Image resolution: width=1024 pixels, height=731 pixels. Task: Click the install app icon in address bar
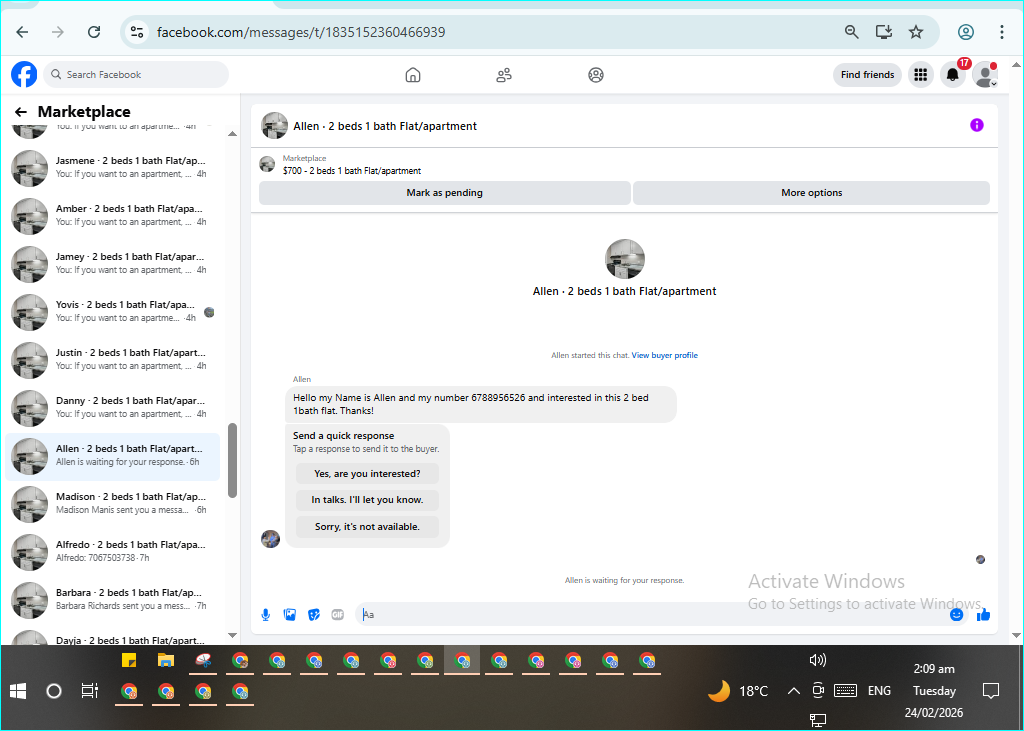[x=884, y=32]
